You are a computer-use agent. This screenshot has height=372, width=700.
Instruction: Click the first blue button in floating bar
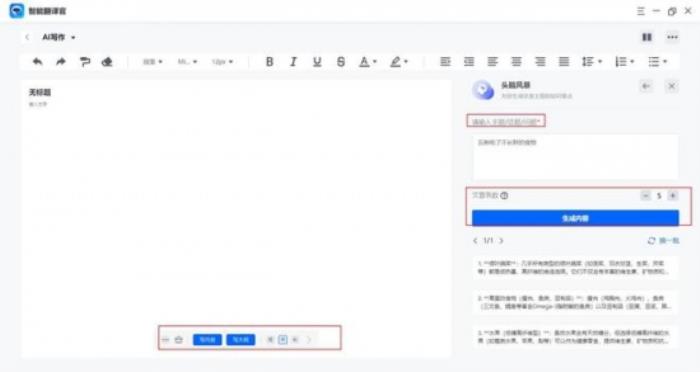(x=207, y=340)
